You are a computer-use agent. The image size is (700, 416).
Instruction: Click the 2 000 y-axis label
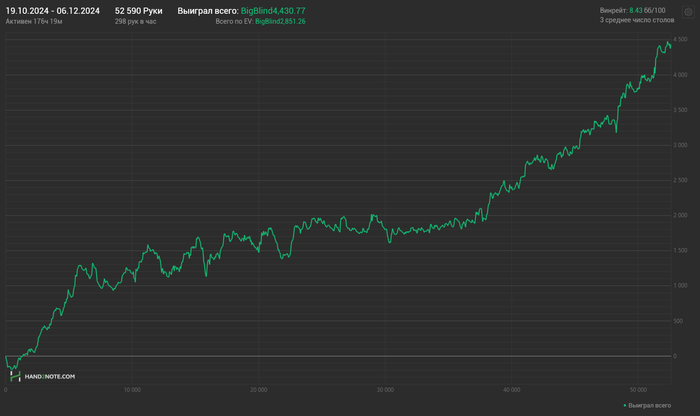click(680, 215)
